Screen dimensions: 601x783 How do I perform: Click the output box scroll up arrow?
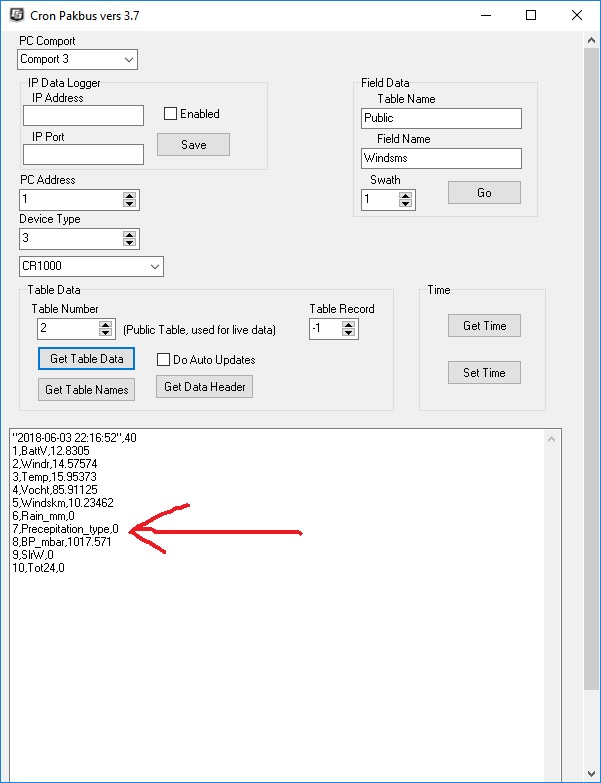552,439
